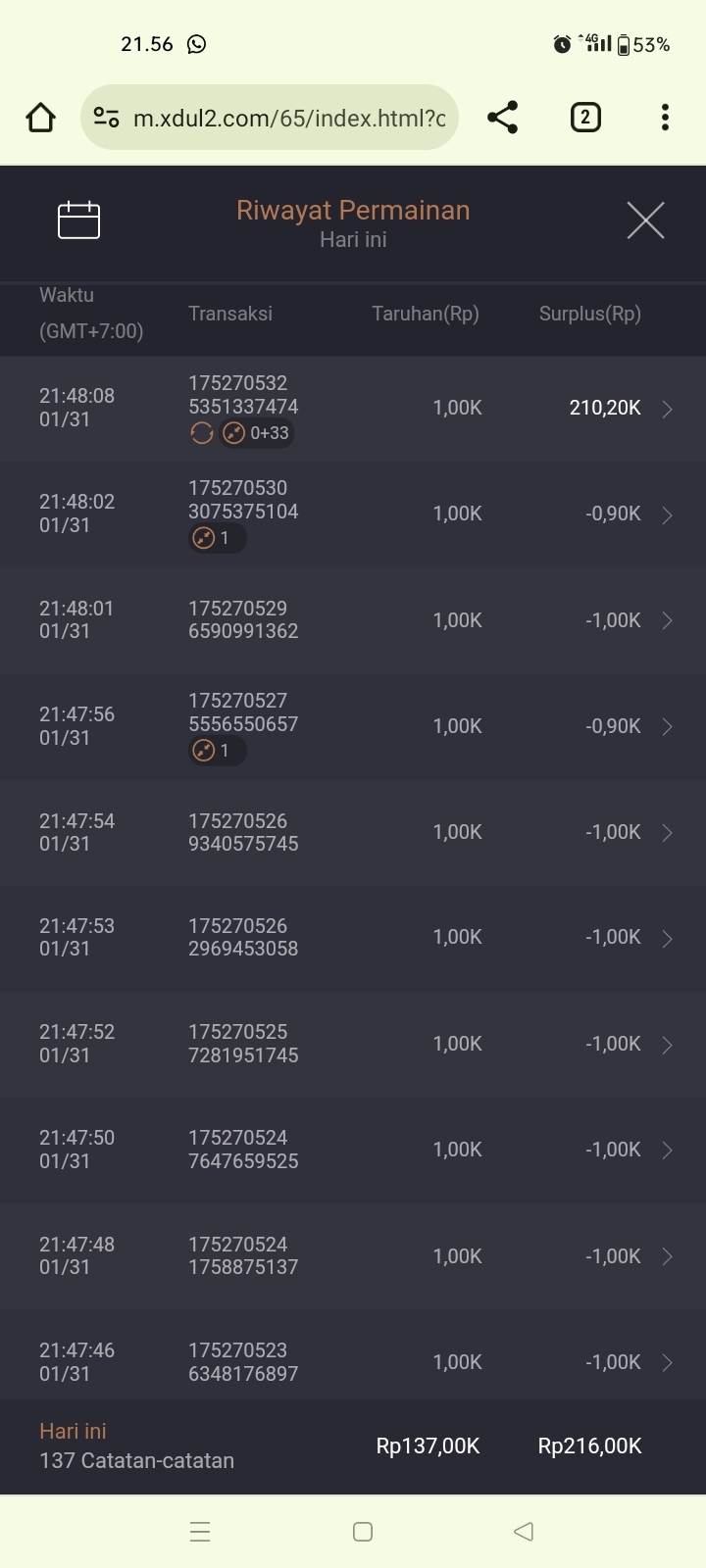Open the browser three-dot menu
Screen dimensions: 706x1568
[x=665, y=118]
